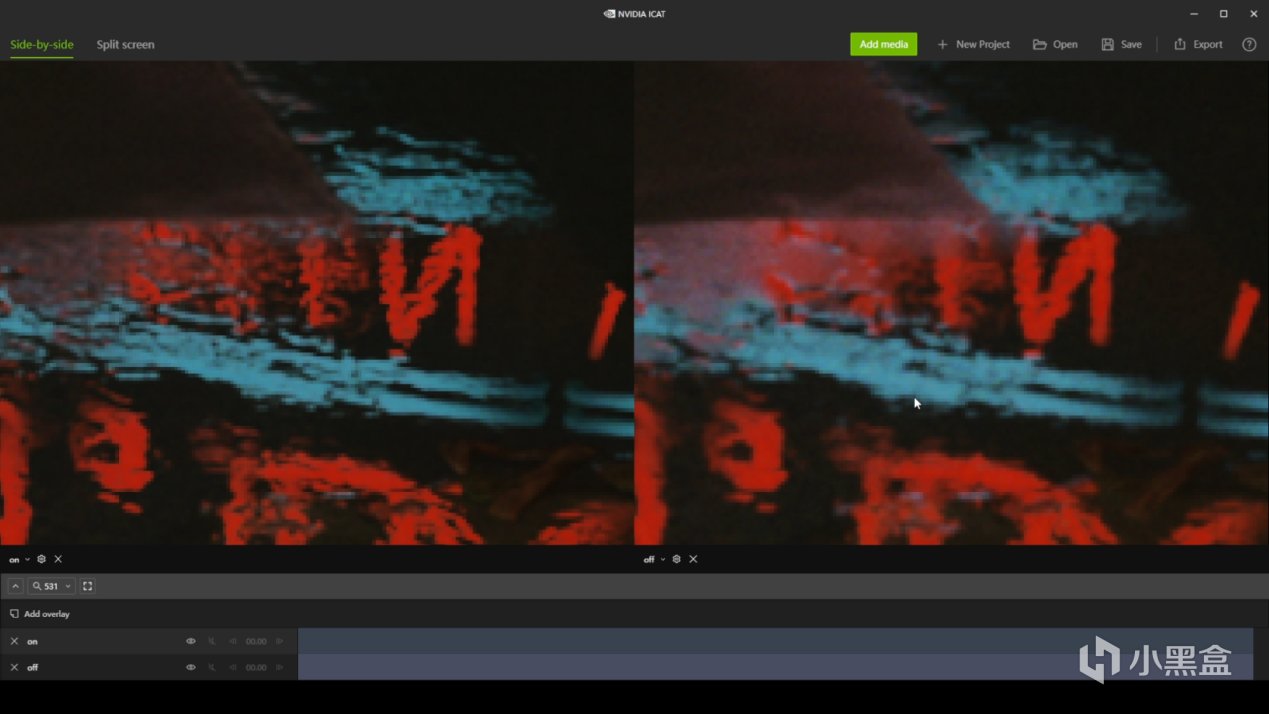Click Add overlay
This screenshot has width=1269, height=714.
40,614
